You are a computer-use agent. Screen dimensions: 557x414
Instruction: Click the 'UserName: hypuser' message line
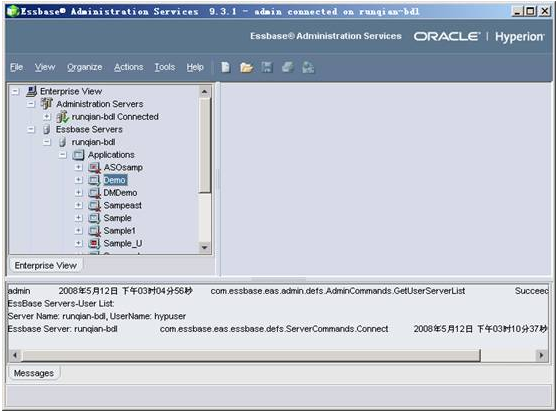pyautogui.click(x=97, y=316)
